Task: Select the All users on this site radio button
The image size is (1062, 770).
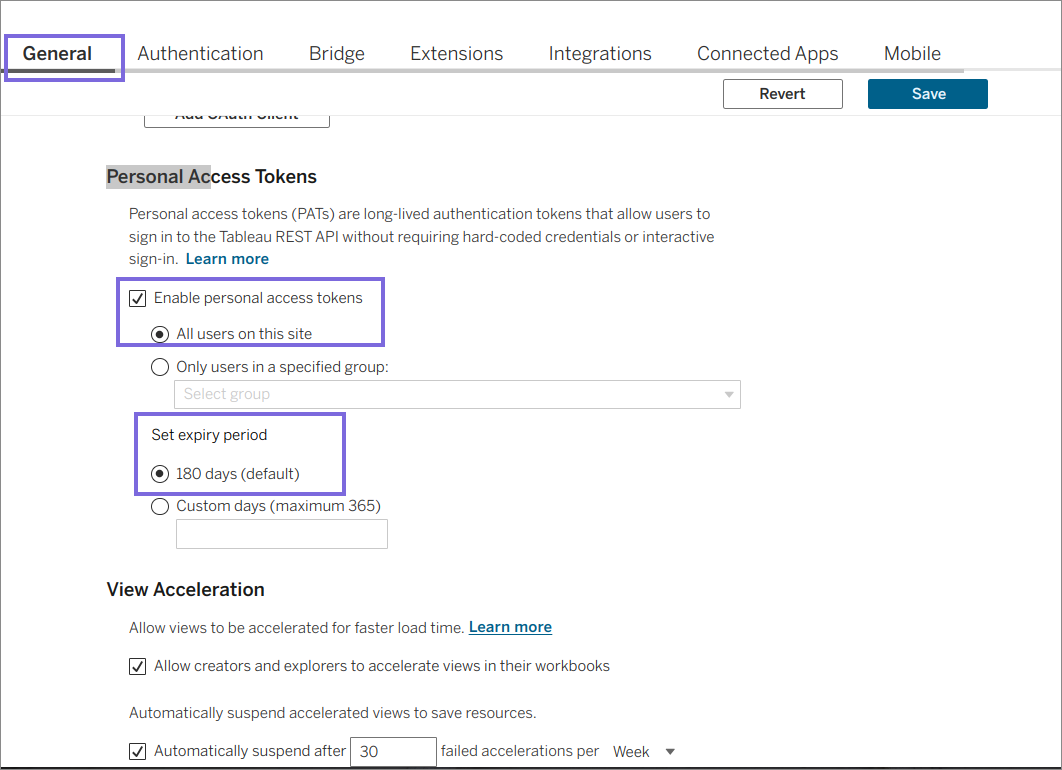Action: tap(160, 334)
